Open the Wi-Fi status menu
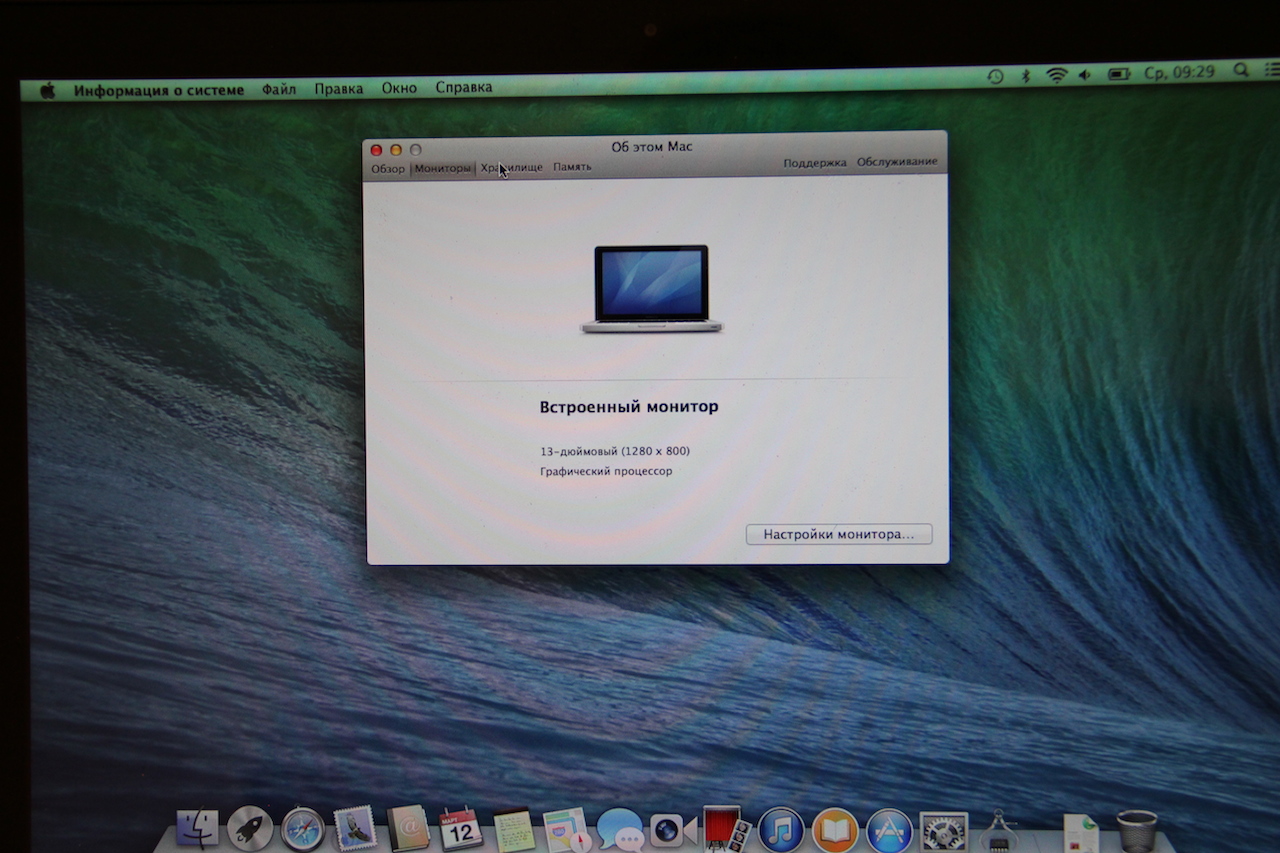 (x=1056, y=75)
